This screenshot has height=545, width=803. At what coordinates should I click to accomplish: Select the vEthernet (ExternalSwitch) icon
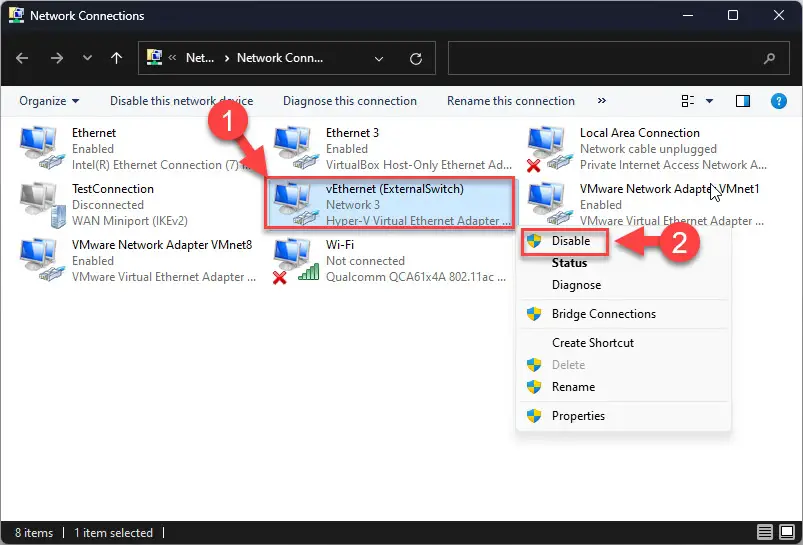pyautogui.click(x=296, y=204)
